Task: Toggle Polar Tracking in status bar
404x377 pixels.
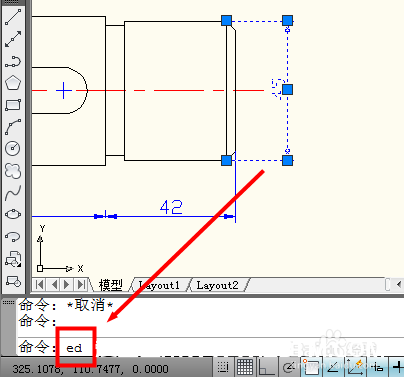Action: click(288, 368)
